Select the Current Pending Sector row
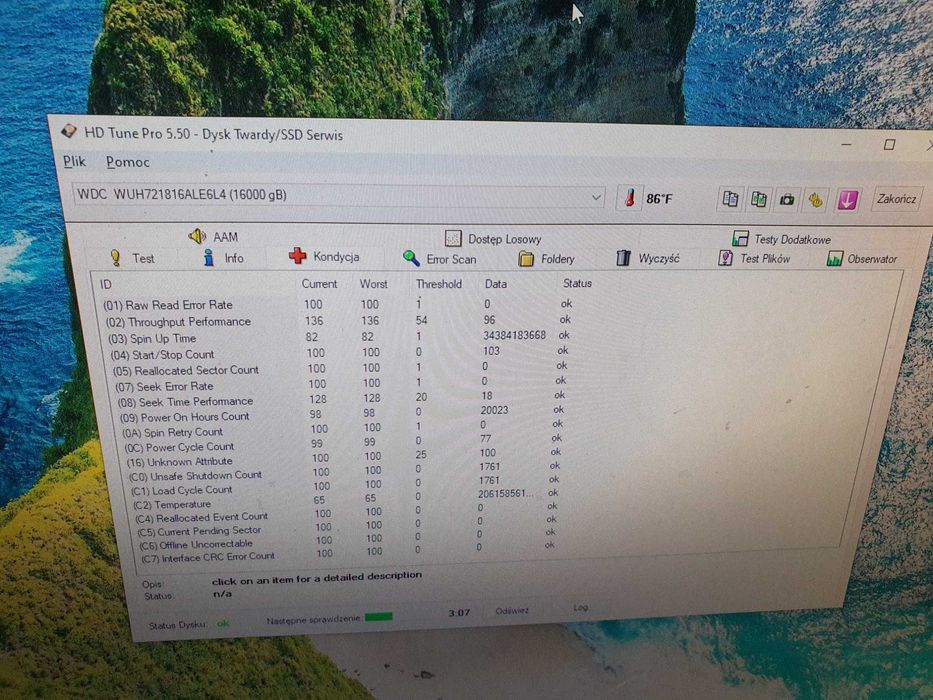The image size is (933, 700). point(346,528)
